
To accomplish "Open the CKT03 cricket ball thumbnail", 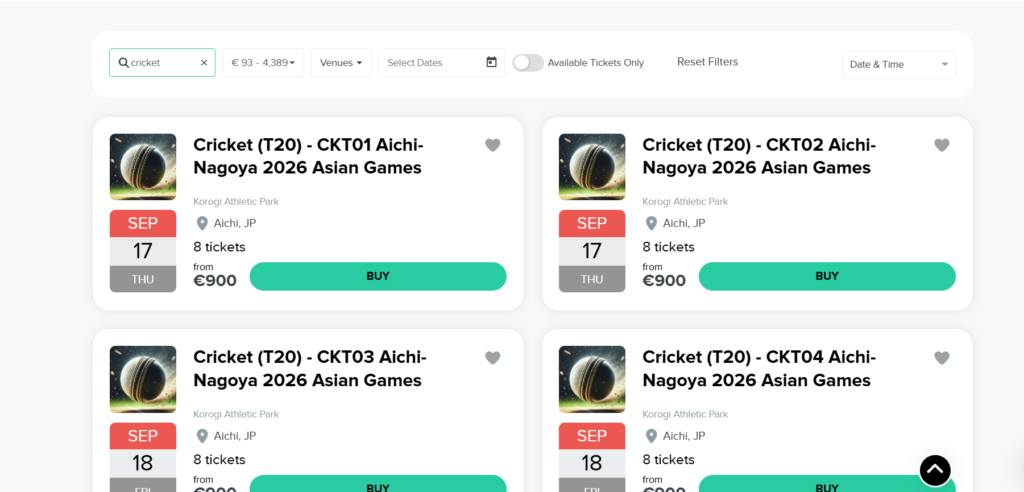I will pyautogui.click(x=143, y=379).
